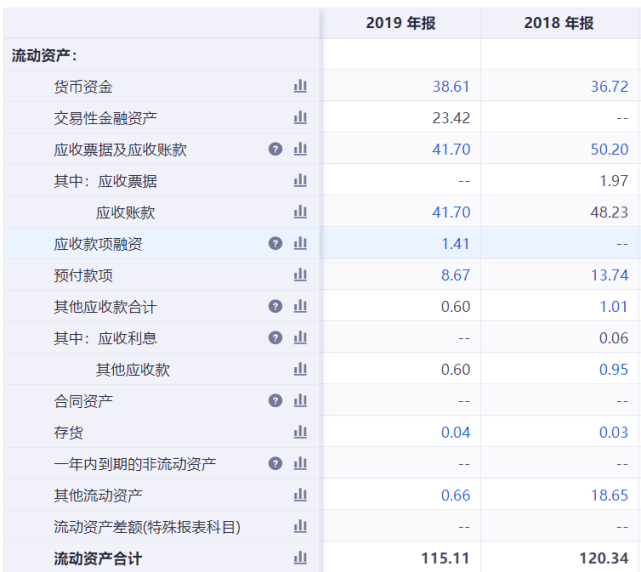
Task: Select the 2018 年报 column header
Action: point(559,23)
